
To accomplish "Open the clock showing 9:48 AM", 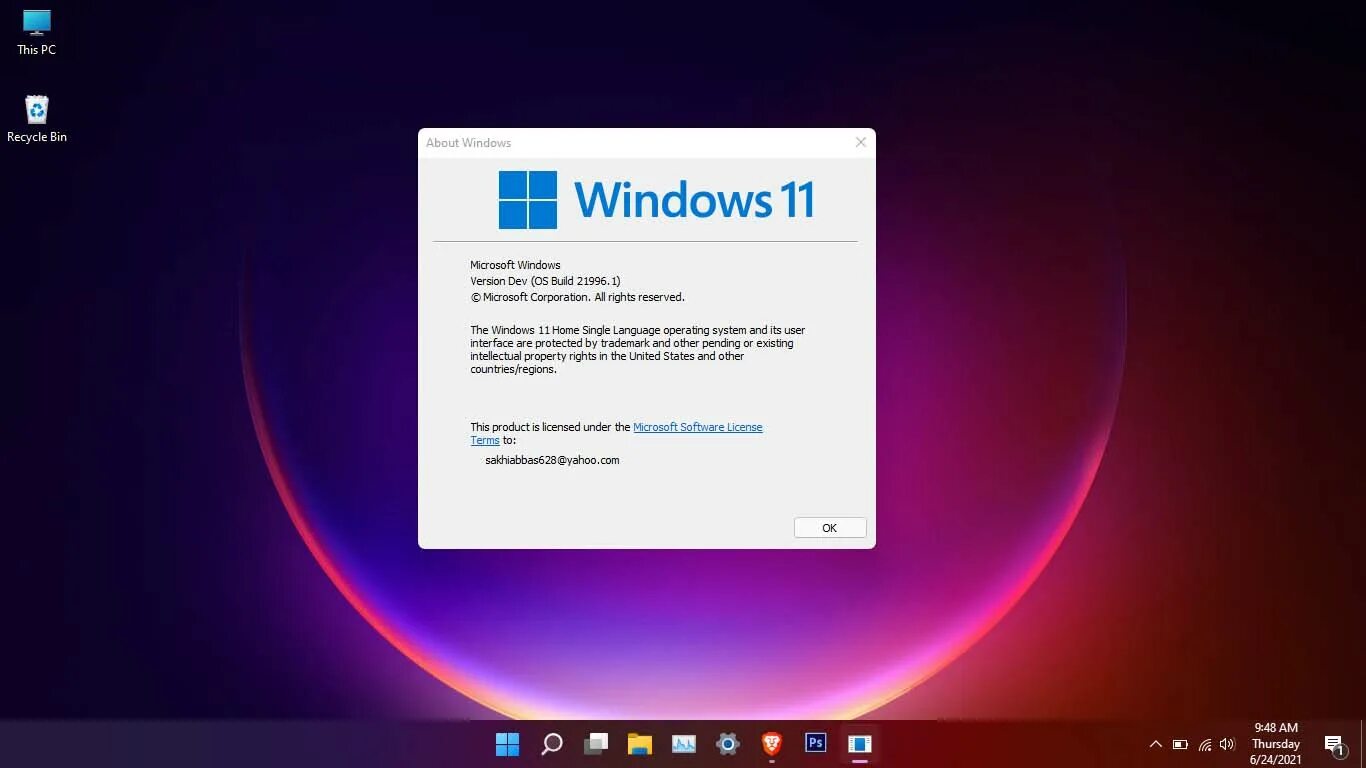I will click(1276, 744).
